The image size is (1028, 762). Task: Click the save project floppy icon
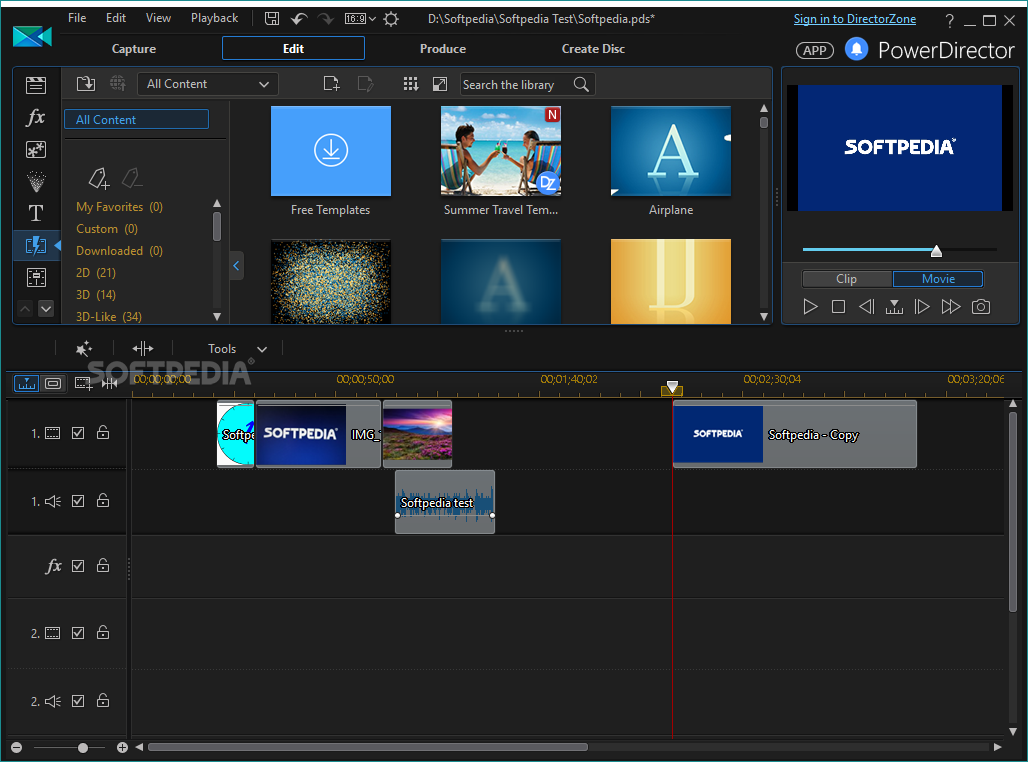click(x=272, y=18)
